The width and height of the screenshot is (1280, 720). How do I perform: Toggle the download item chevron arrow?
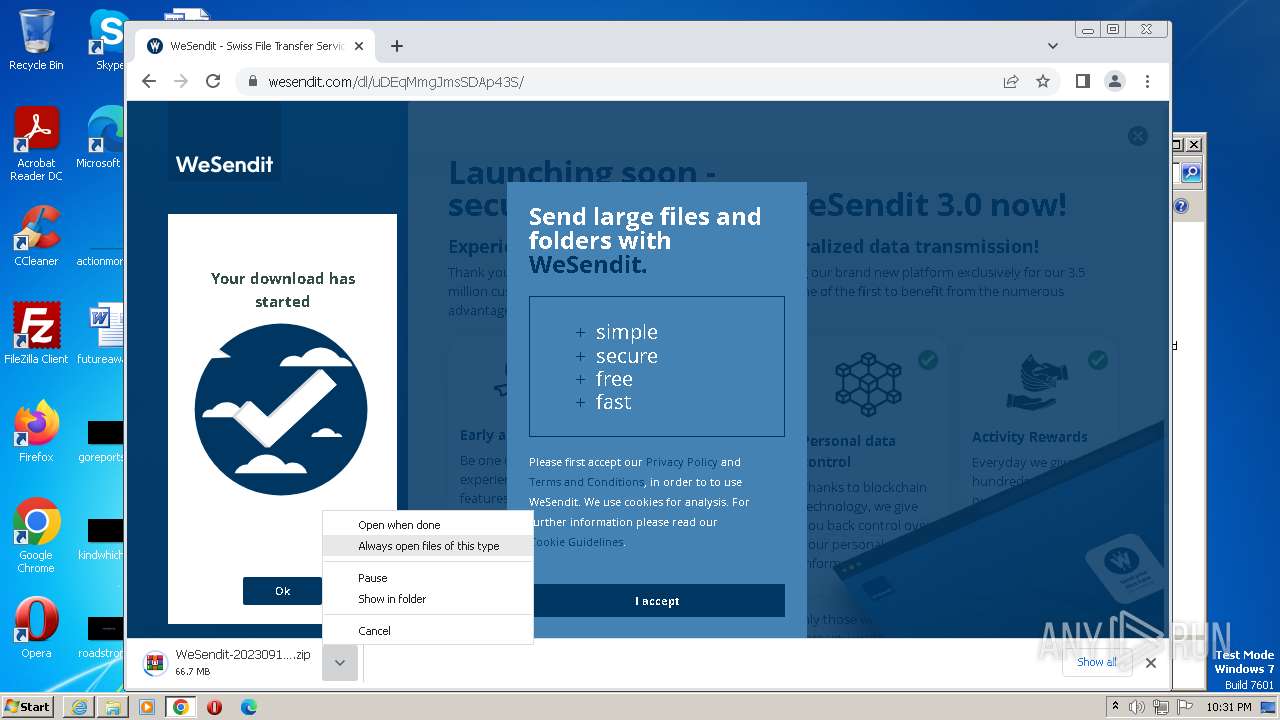tap(340, 662)
